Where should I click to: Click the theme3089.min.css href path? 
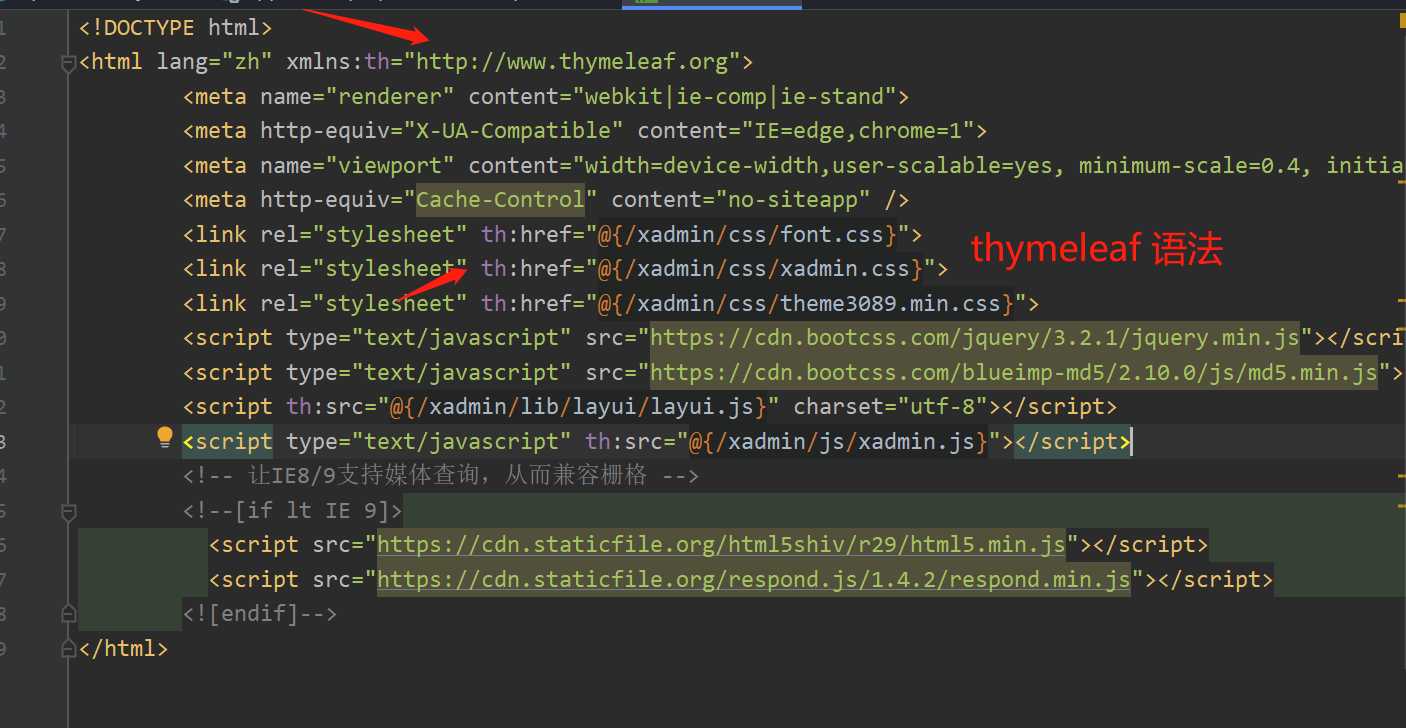805,304
